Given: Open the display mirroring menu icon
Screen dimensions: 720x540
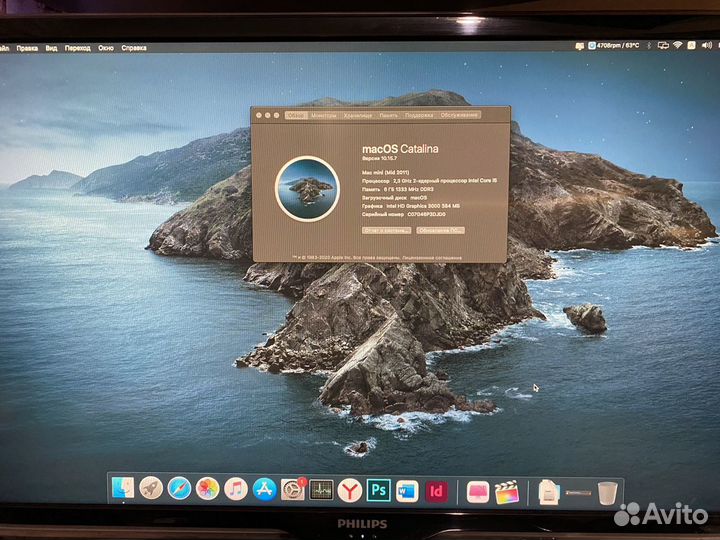Looking at the screenshot, I should coord(663,45).
